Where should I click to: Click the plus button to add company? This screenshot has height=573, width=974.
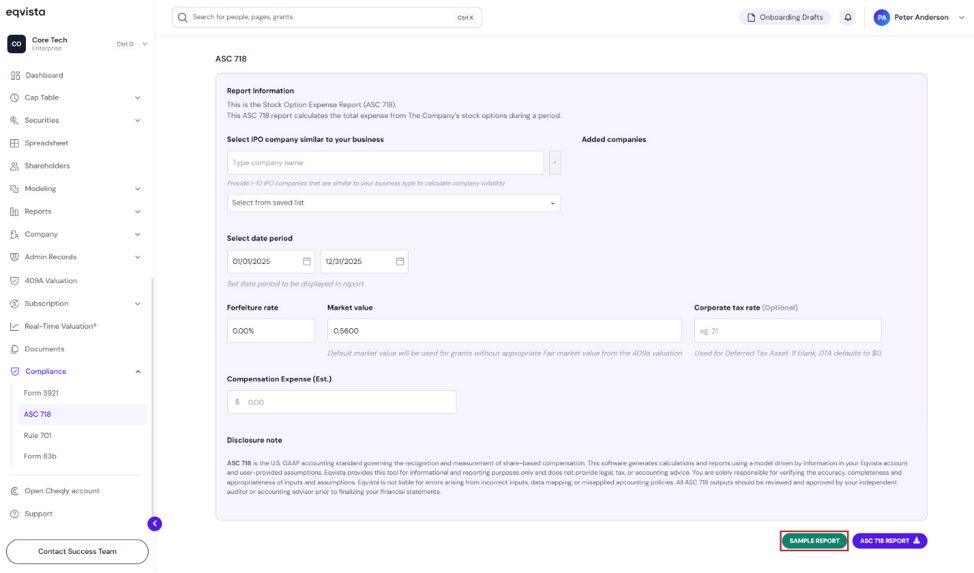(555, 163)
